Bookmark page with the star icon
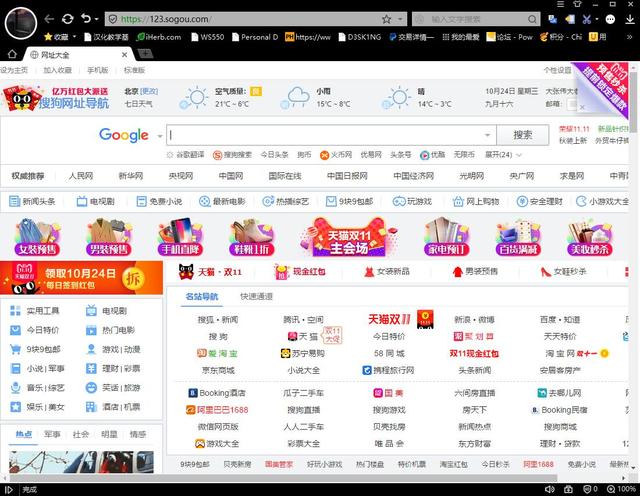Screen dimensions: 640x496 (x=386, y=19)
